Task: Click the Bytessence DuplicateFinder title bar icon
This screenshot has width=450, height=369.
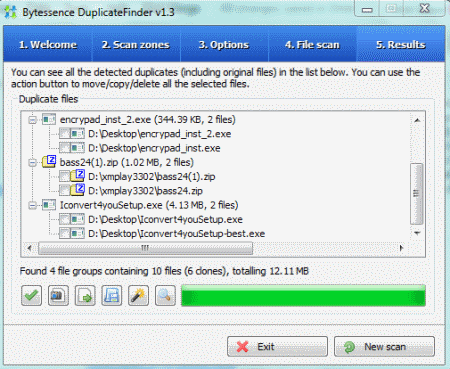Action: tap(10, 12)
